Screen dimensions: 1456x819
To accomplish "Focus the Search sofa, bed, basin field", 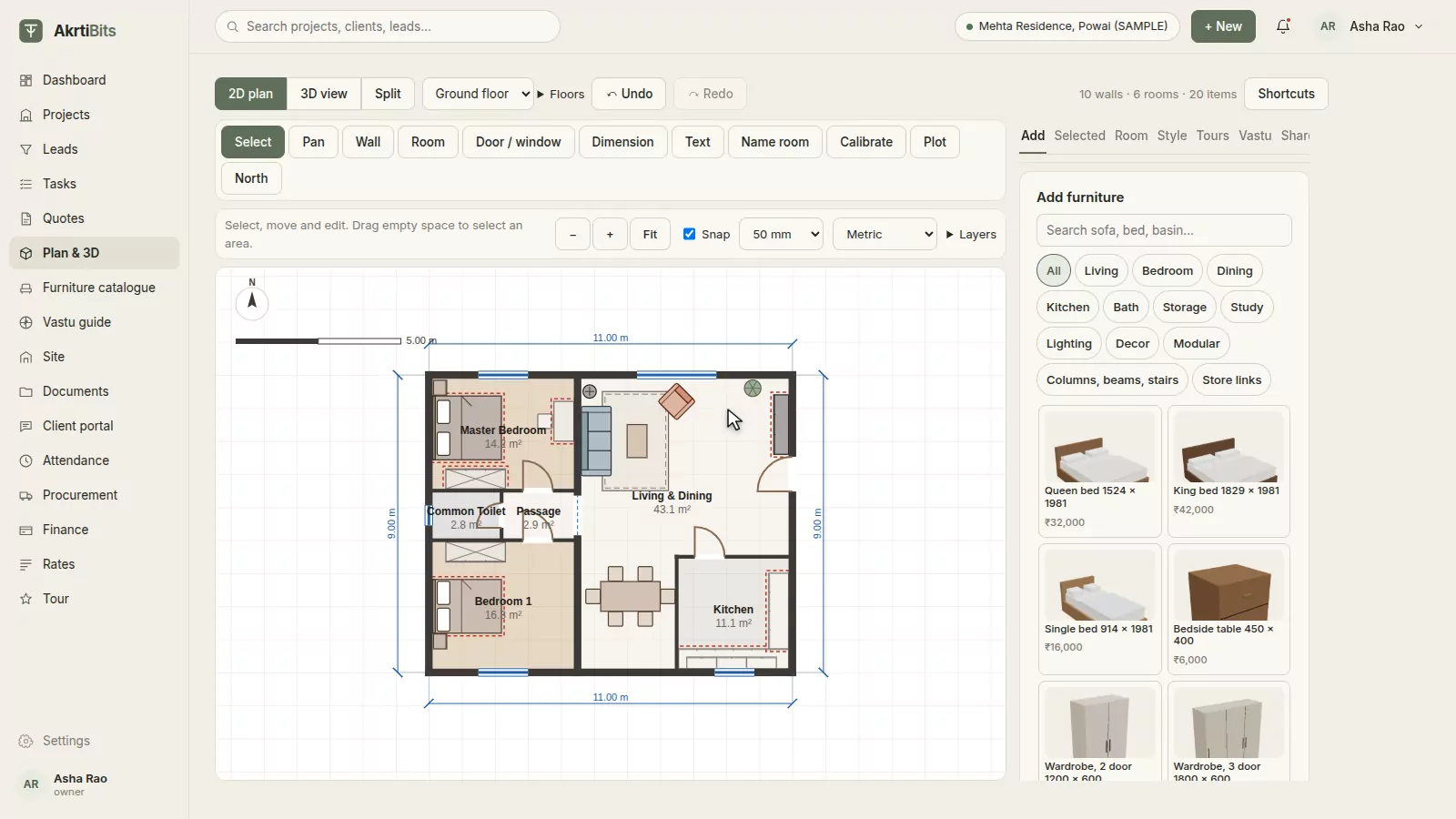I will coord(1164,230).
